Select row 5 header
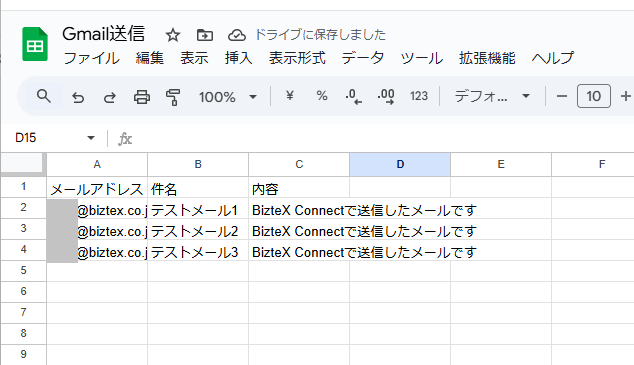Screen dimensions: 634x365 (23, 271)
